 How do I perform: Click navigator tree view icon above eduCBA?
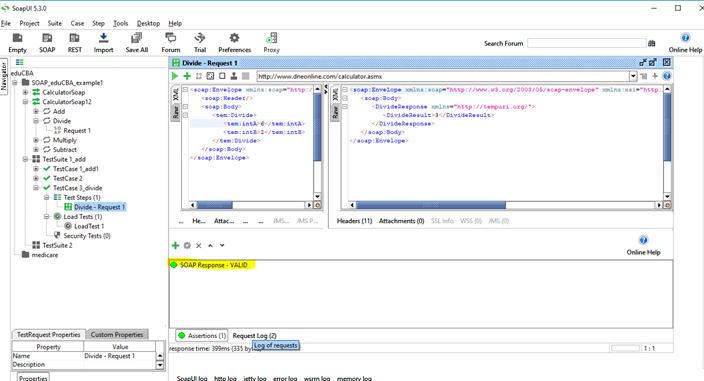click(19, 62)
